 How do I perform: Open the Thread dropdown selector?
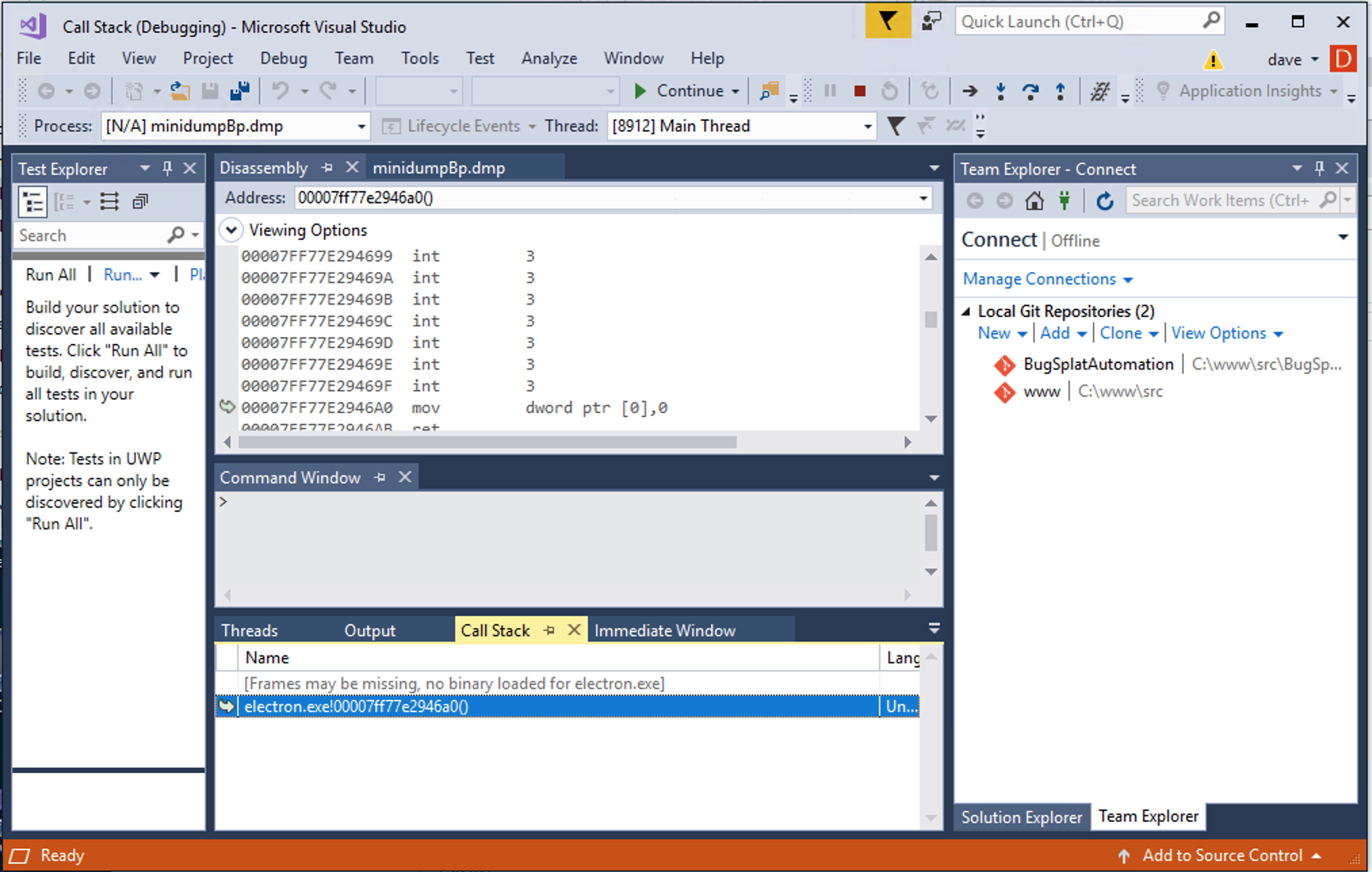[x=867, y=127]
